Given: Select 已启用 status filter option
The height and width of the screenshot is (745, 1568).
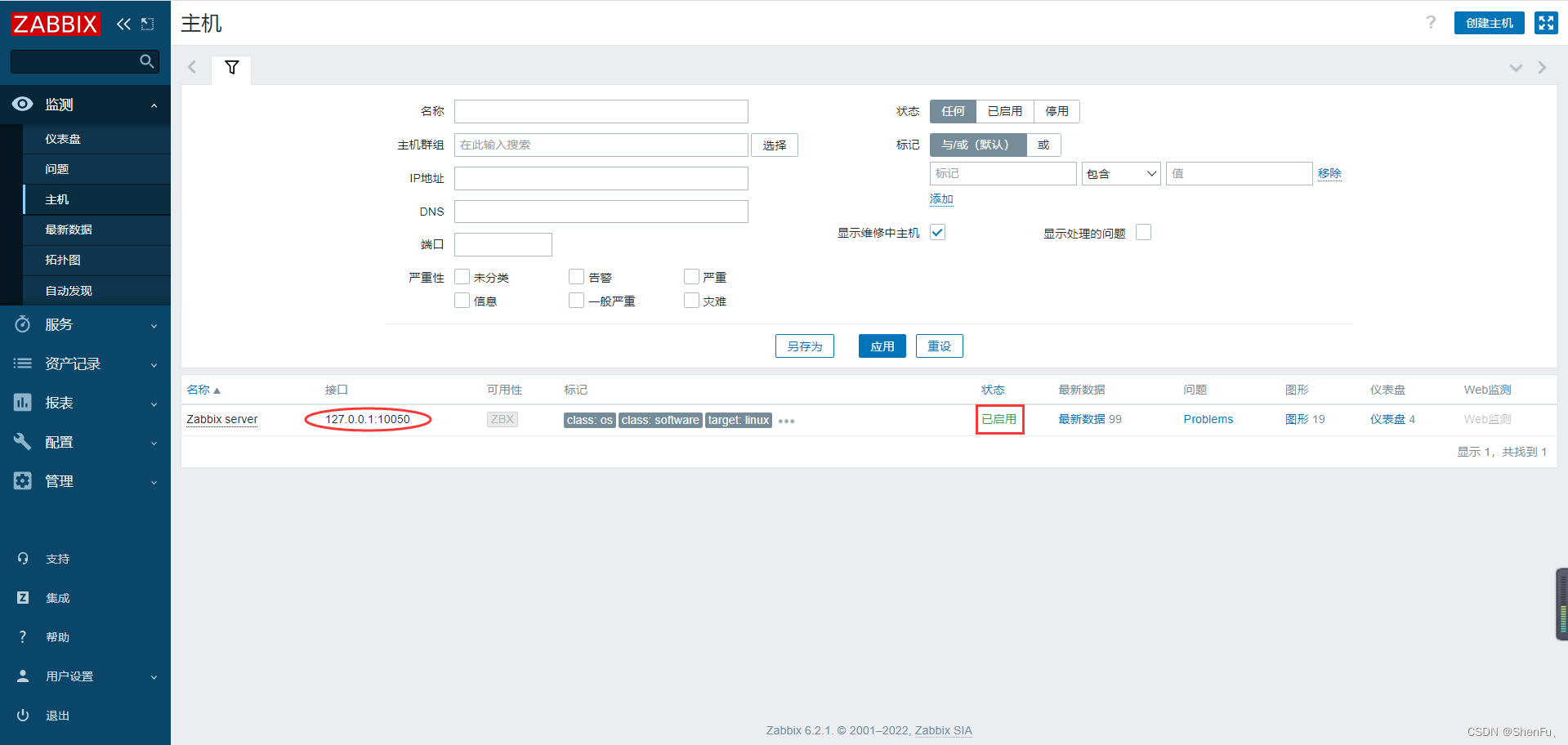Looking at the screenshot, I should point(1005,111).
